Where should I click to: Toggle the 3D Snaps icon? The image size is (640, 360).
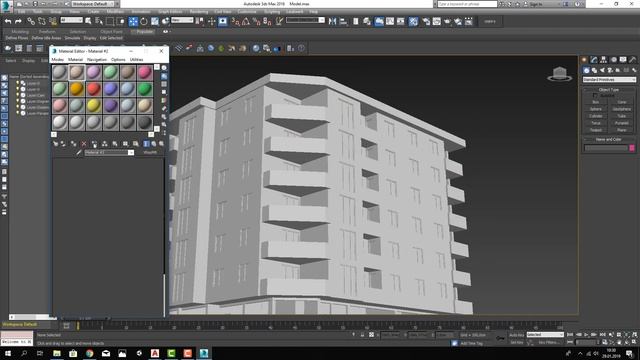point(236,21)
